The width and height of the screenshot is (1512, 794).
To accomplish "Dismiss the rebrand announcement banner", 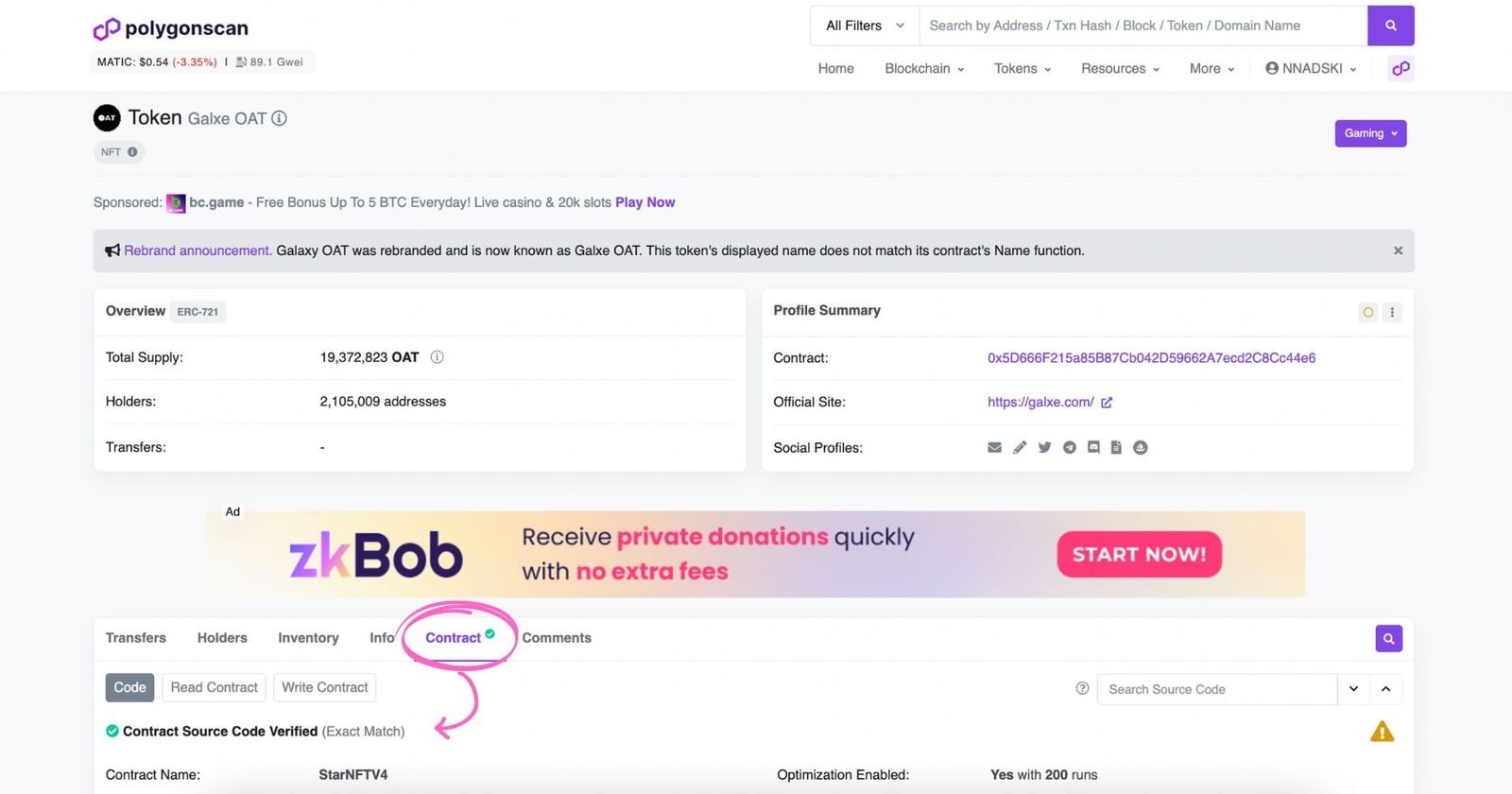I will [x=1398, y=250].
